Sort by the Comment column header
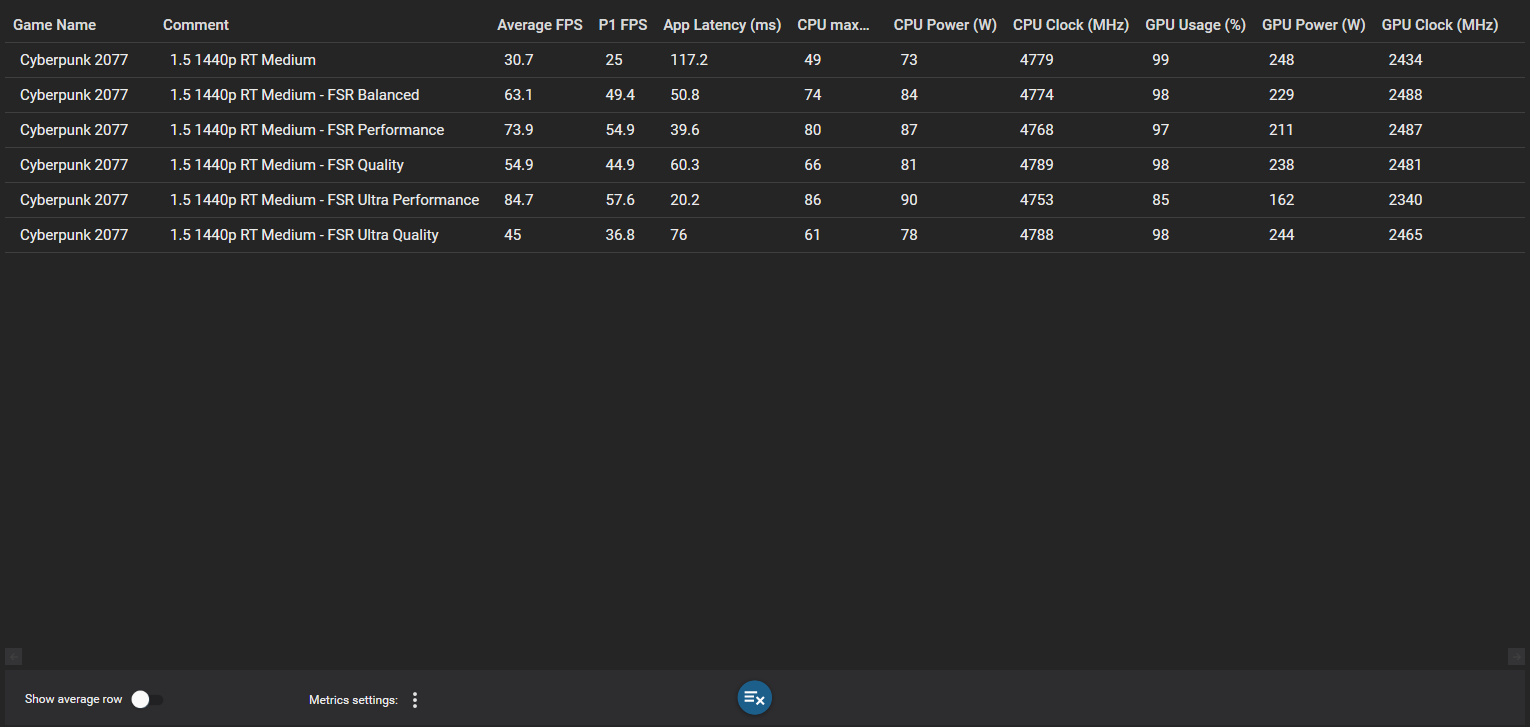Image resolution: width=1530 pixels, height=727 pixels. point(196,25)
